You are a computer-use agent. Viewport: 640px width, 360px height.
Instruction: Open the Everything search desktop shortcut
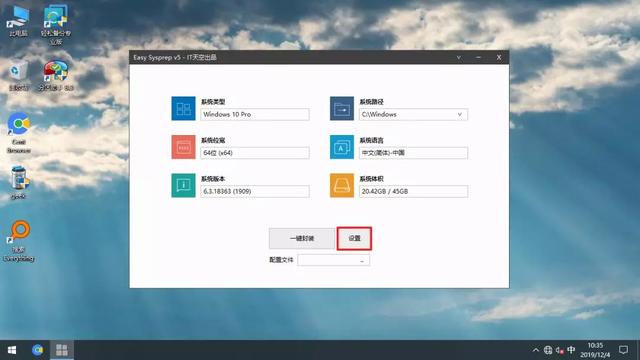[19, 241]
